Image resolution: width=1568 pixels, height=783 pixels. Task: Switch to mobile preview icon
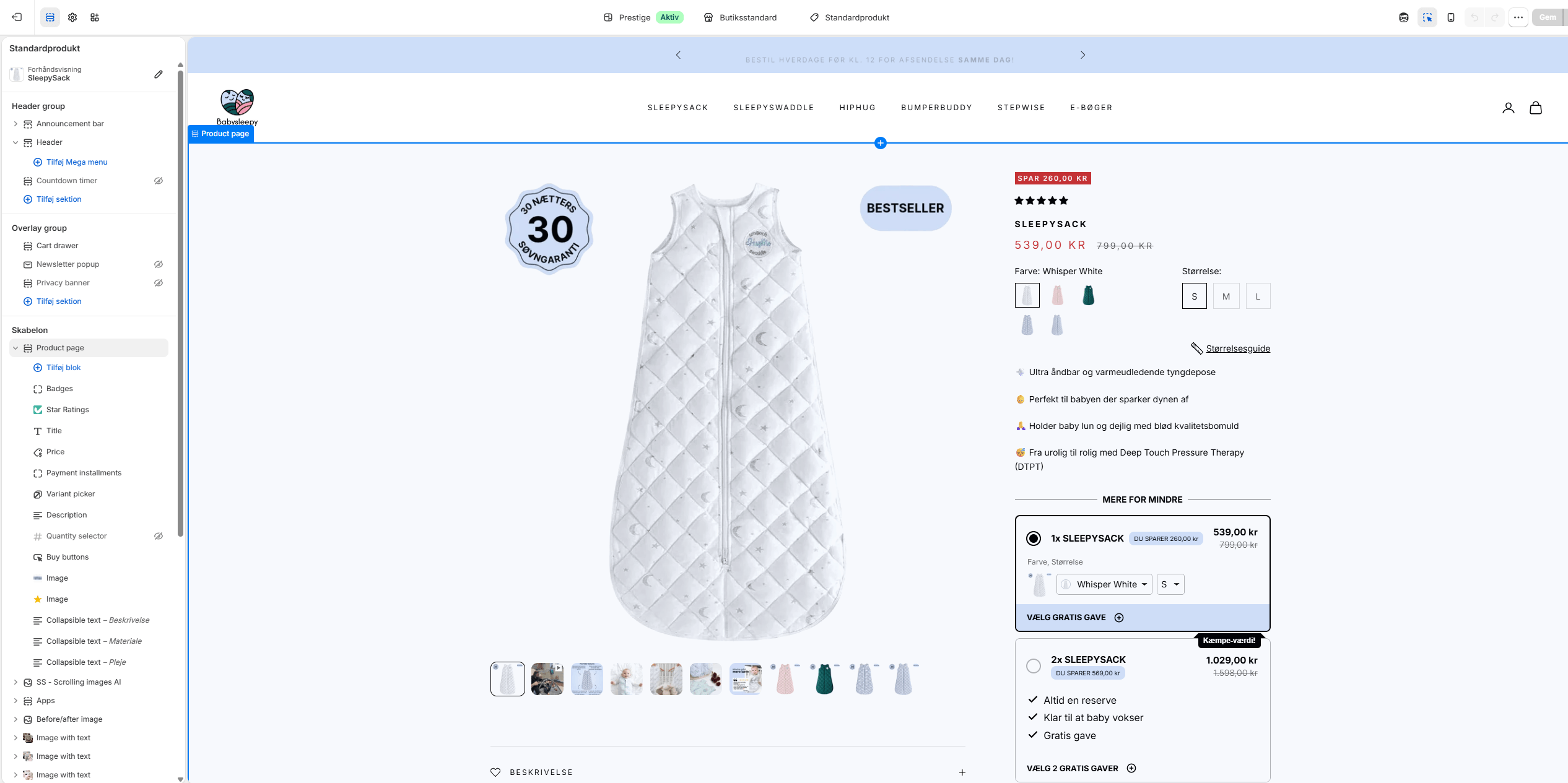pyautogui.click(x=1451, y=17)
